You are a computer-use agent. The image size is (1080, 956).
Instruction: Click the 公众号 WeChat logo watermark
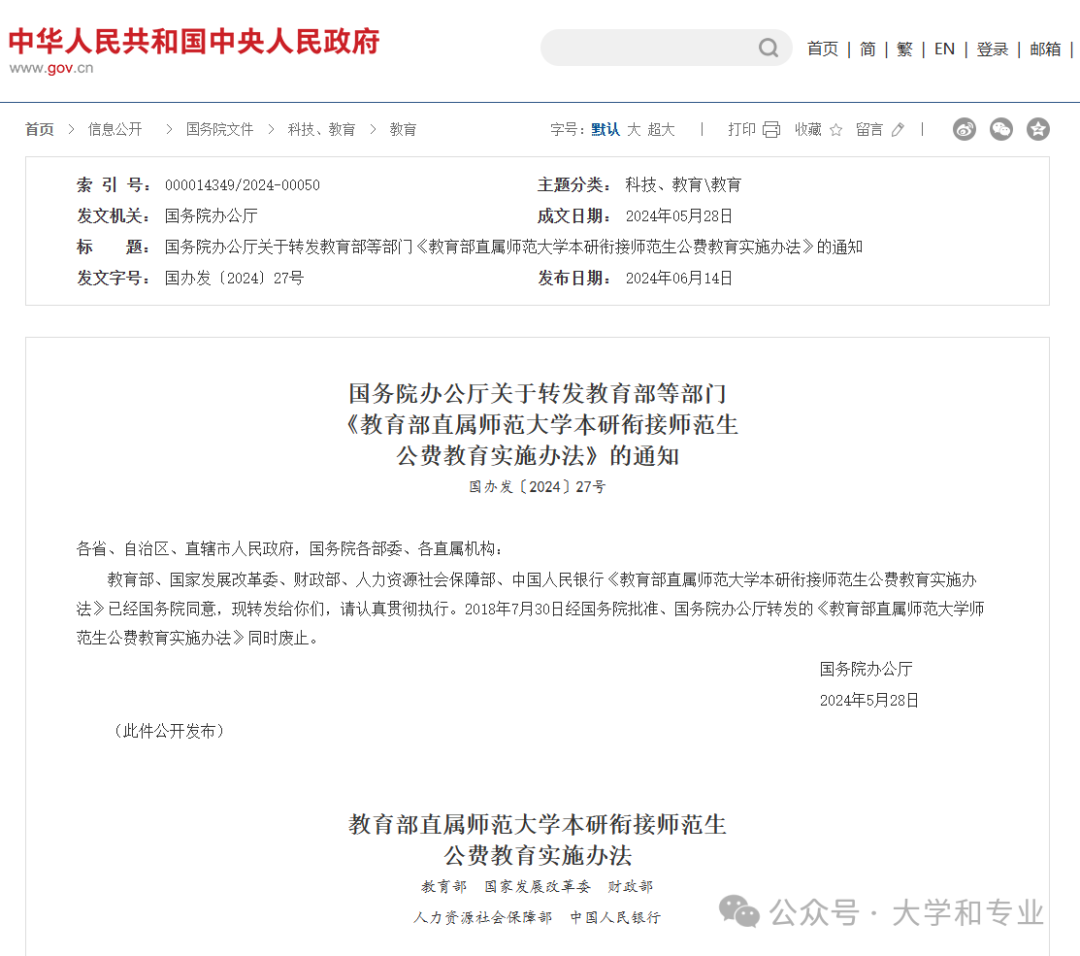(x=740, y=912)
